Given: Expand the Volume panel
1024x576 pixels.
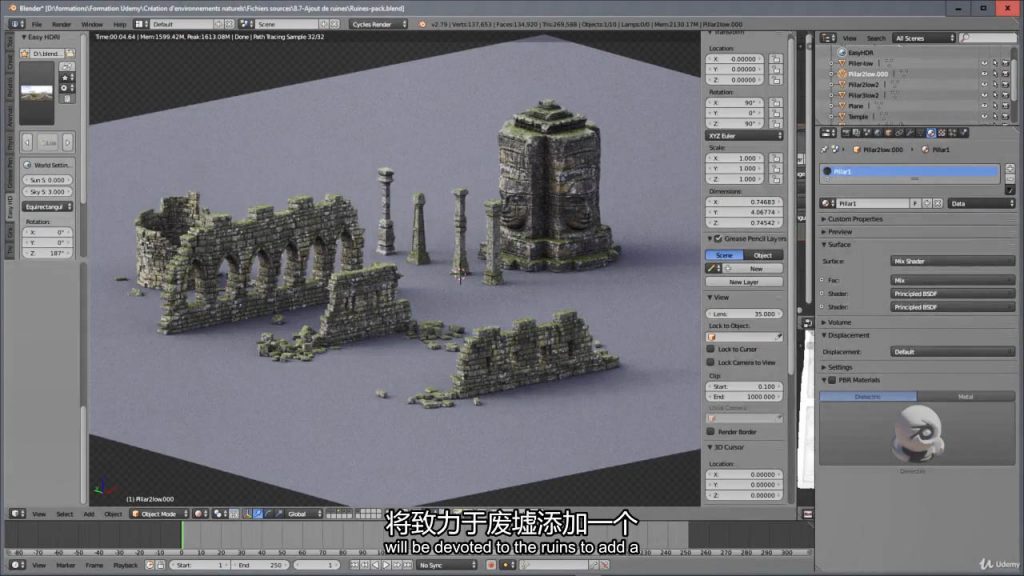Looking at the screenshot, I should click(837, 323).
